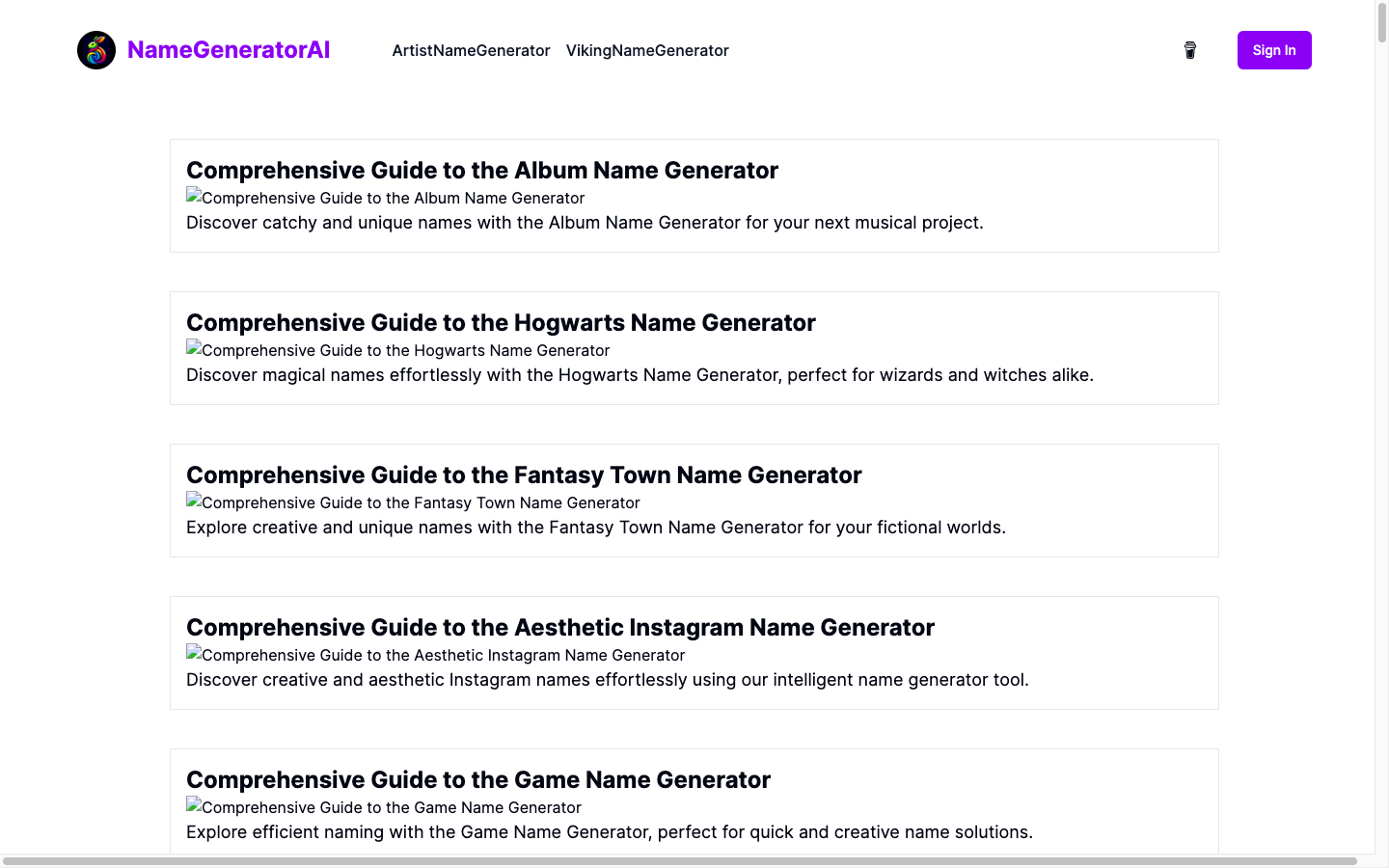Open the Fantasy Town Name Generator guide heading

click(524, 475)
